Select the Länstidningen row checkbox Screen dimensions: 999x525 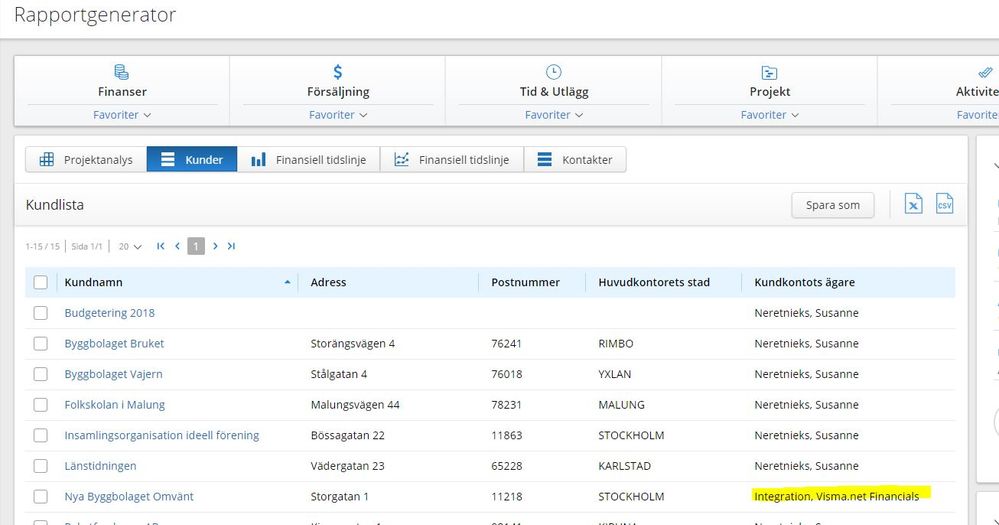[x=41, y=466]
